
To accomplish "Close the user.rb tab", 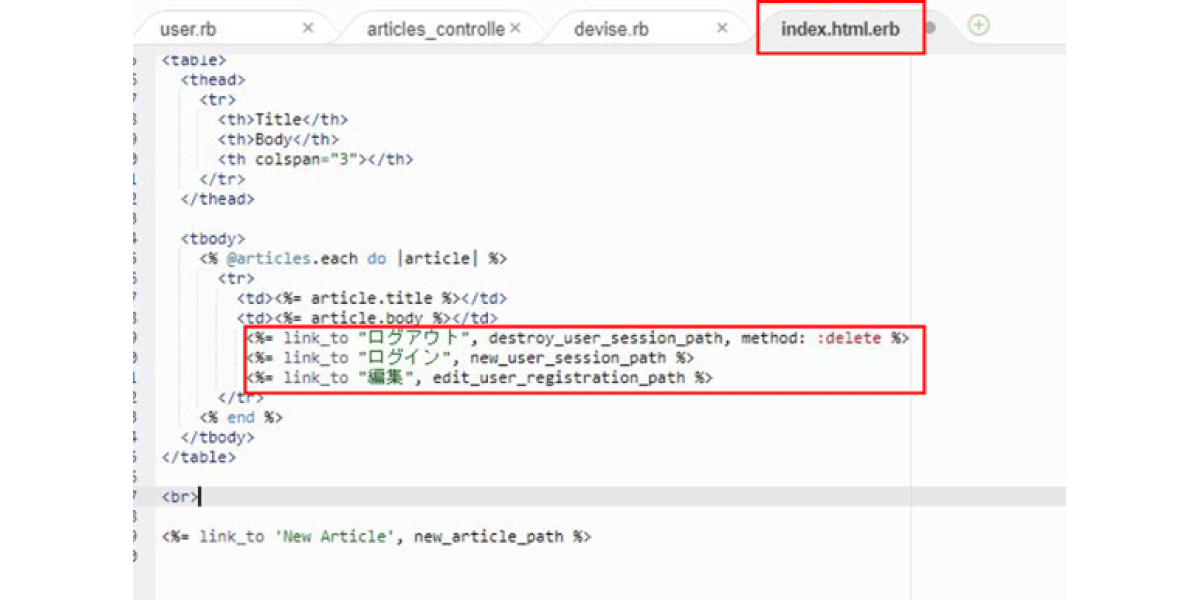I will point(308,28).
